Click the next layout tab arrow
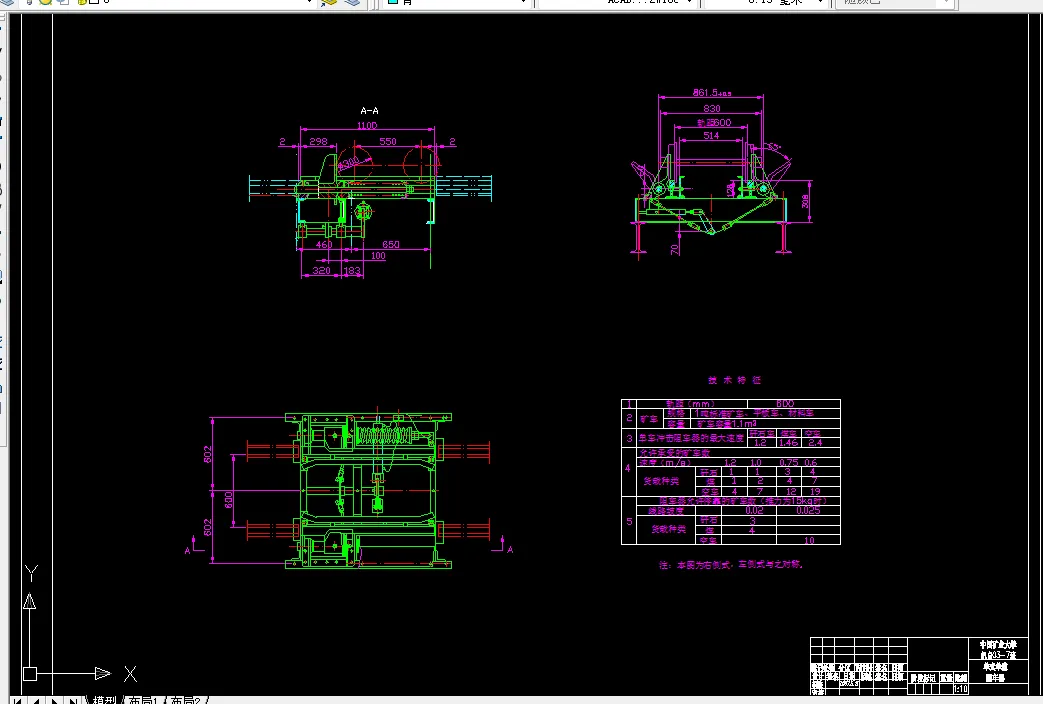Screen dimensions: 1043x704 55,701
